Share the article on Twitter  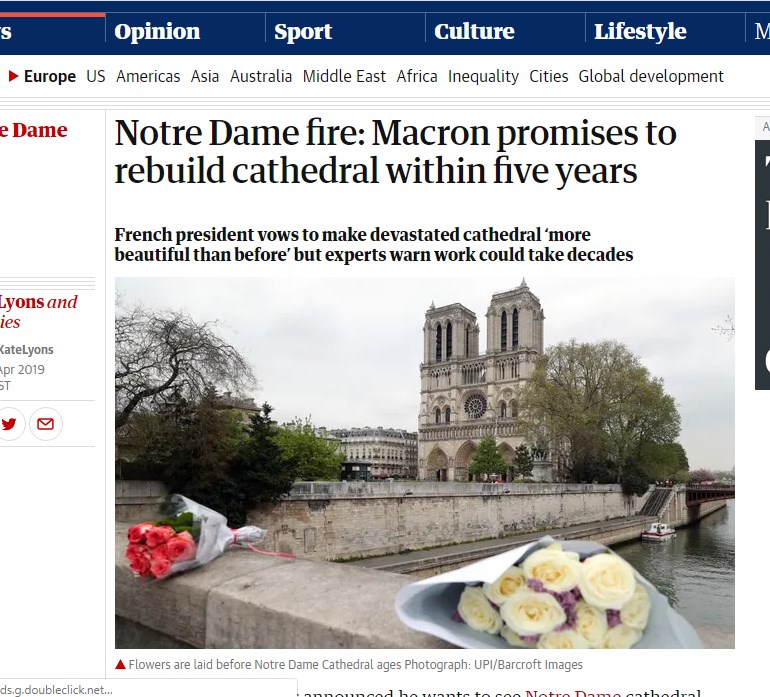(x=9, y=424)
